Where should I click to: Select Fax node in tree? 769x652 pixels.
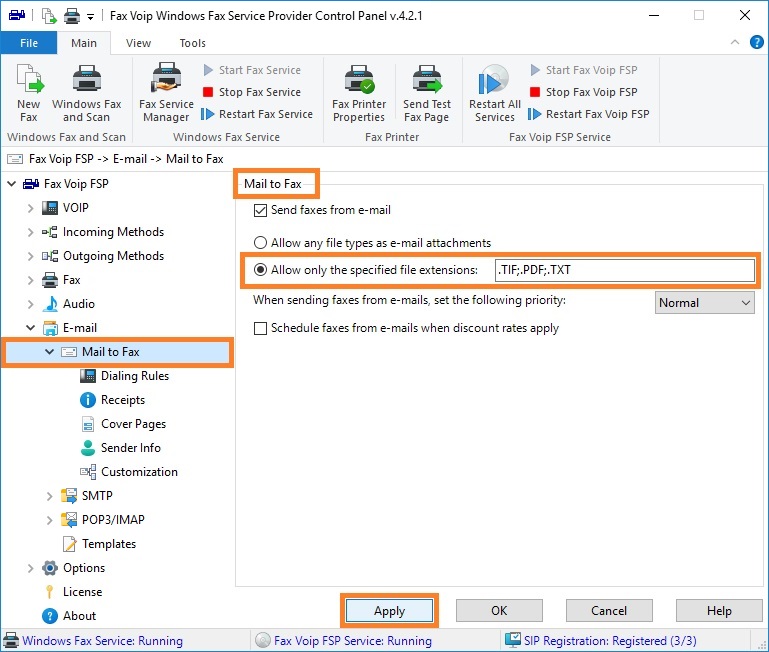[x=71, y=280]
